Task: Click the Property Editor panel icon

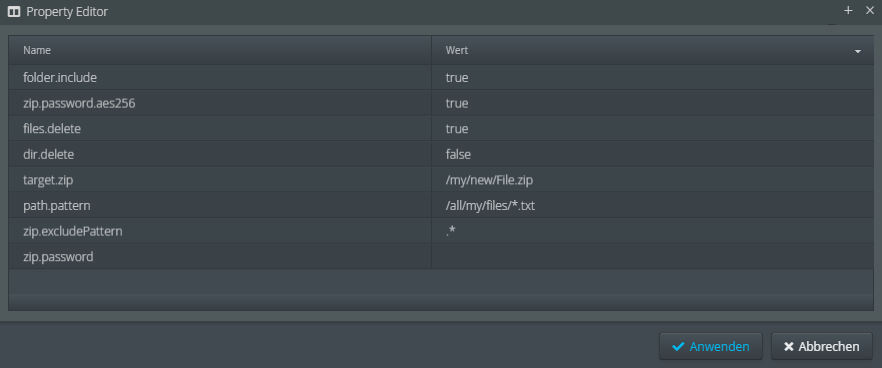Action: (x=14, y=12)
